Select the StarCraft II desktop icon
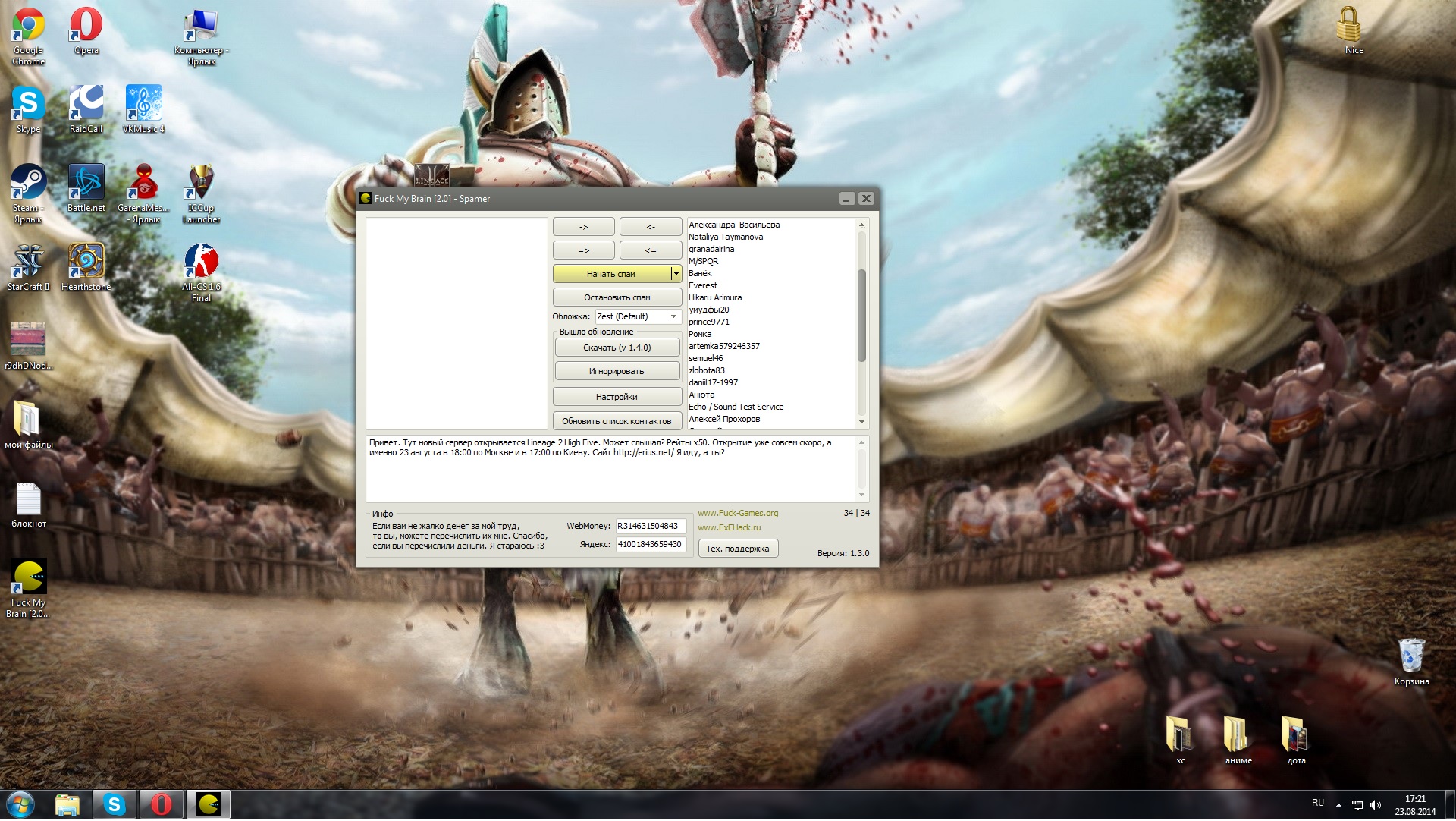 pos(28,267)
